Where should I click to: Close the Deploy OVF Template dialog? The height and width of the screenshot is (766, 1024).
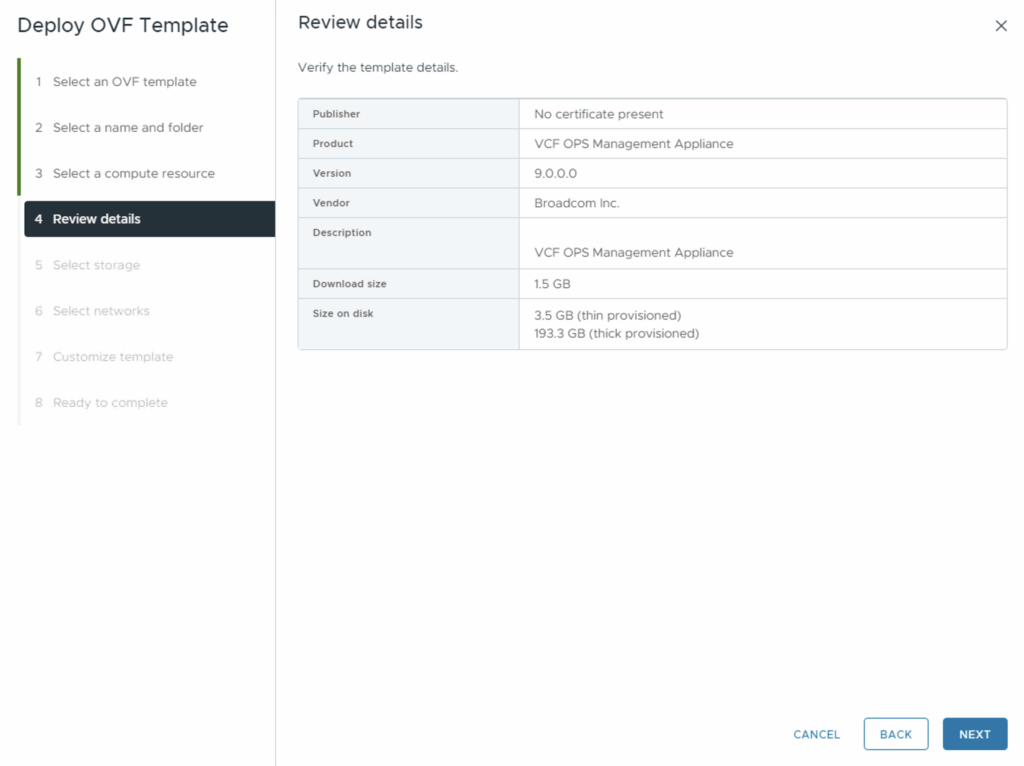1001,26
